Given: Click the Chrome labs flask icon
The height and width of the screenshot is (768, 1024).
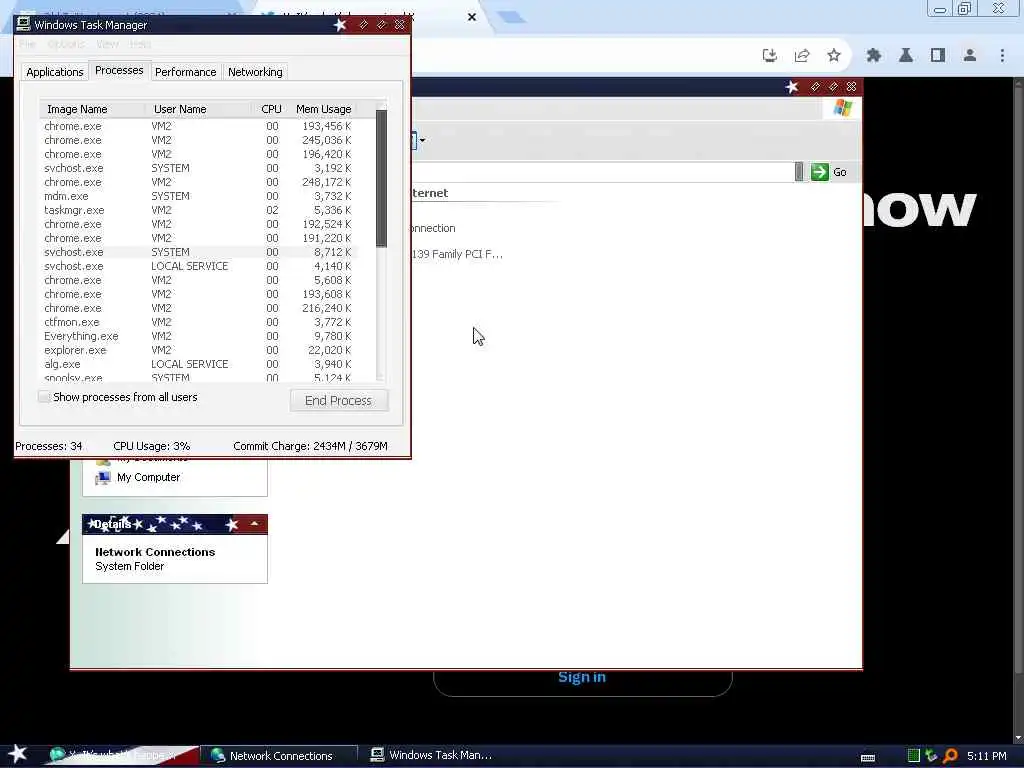Looking at the screenshot, I should click(906, 56).
